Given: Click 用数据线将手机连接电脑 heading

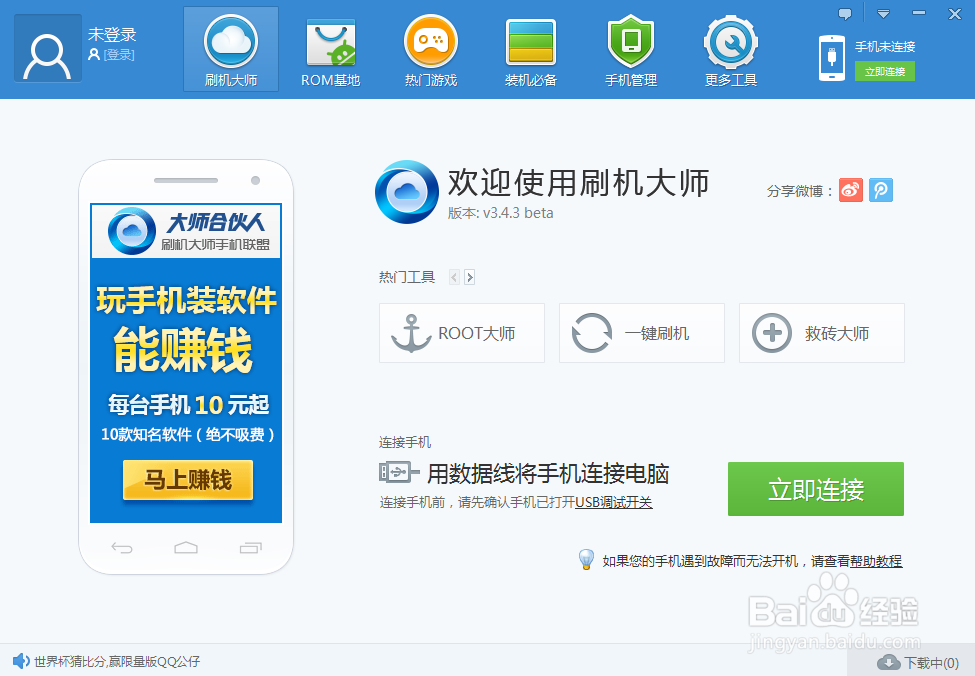Looking at the screenshot, I should click(x=548, y=474).
